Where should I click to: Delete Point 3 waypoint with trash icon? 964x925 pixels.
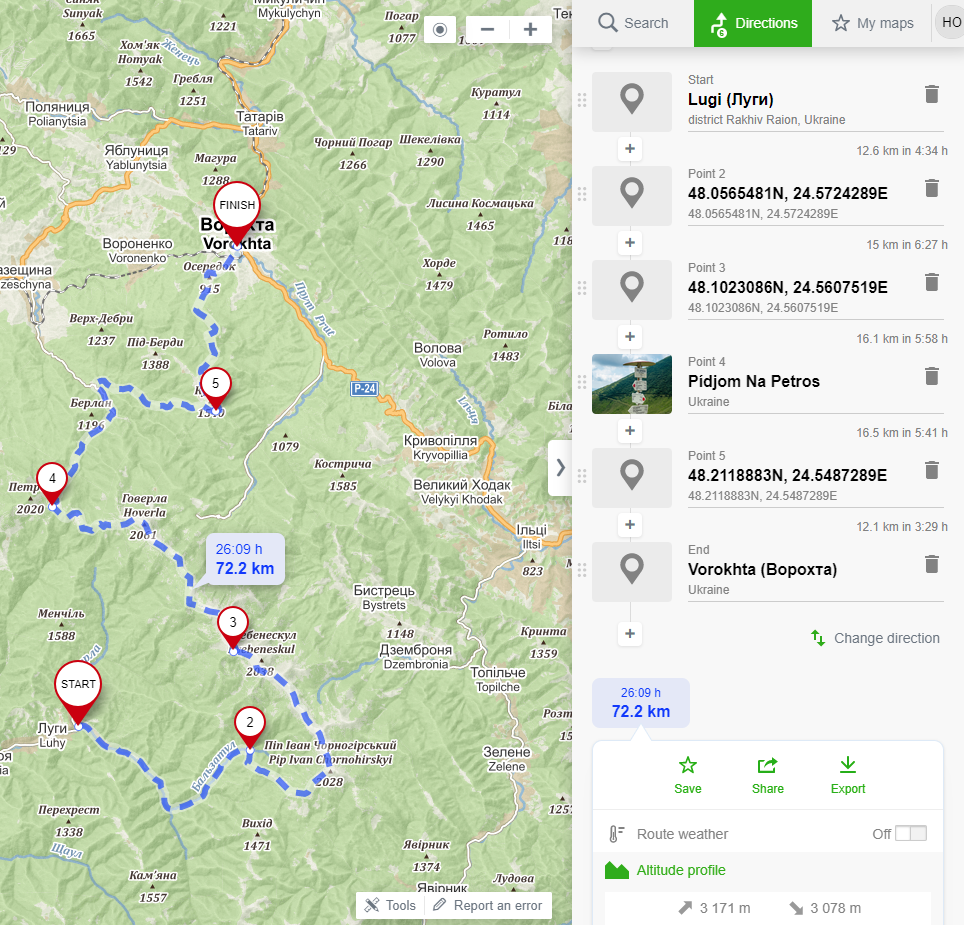(x=932, y=282)
